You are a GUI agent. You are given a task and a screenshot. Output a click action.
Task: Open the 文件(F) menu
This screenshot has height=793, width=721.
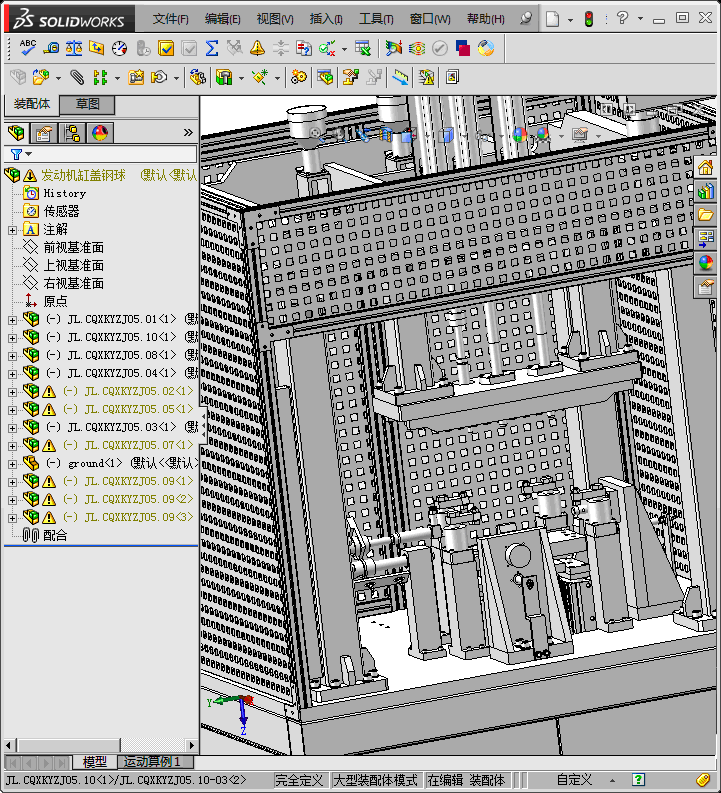(170, 19)
